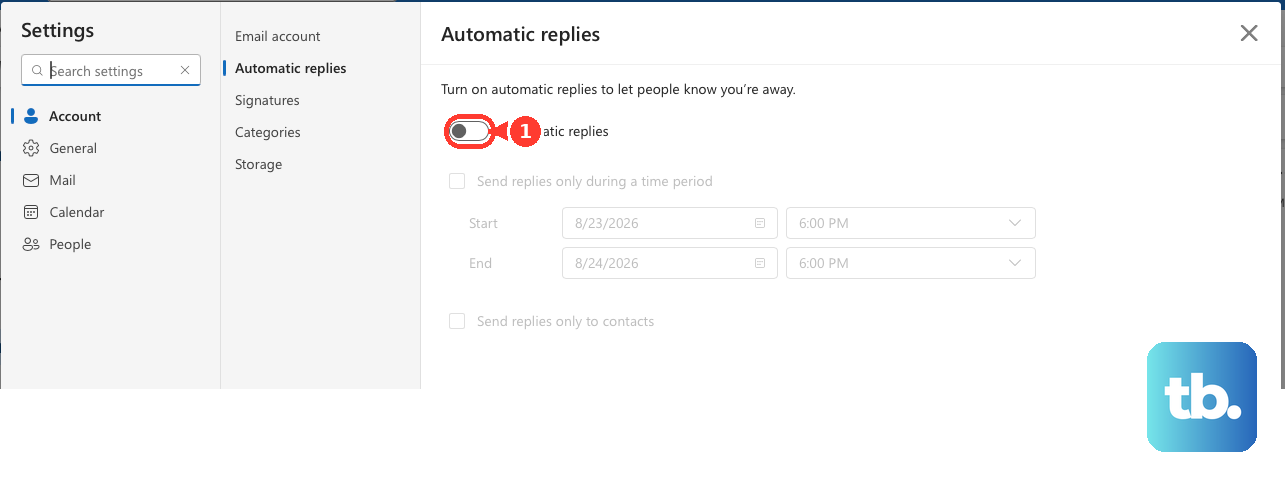Image resolution: width=1285 pixels, height=480 pixels.
Task: Open calendar picker for Start date 8/23/2026
Action: (x=760, y=223)
